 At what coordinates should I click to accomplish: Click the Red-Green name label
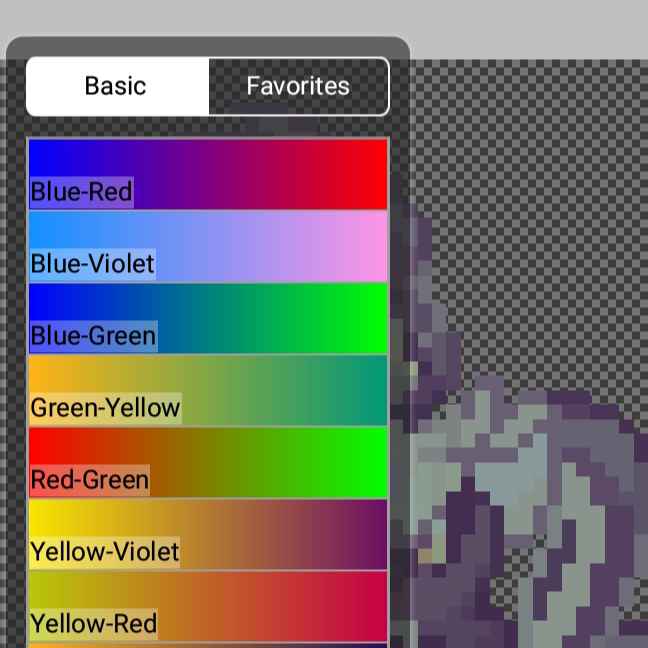(x=89, y=480)
